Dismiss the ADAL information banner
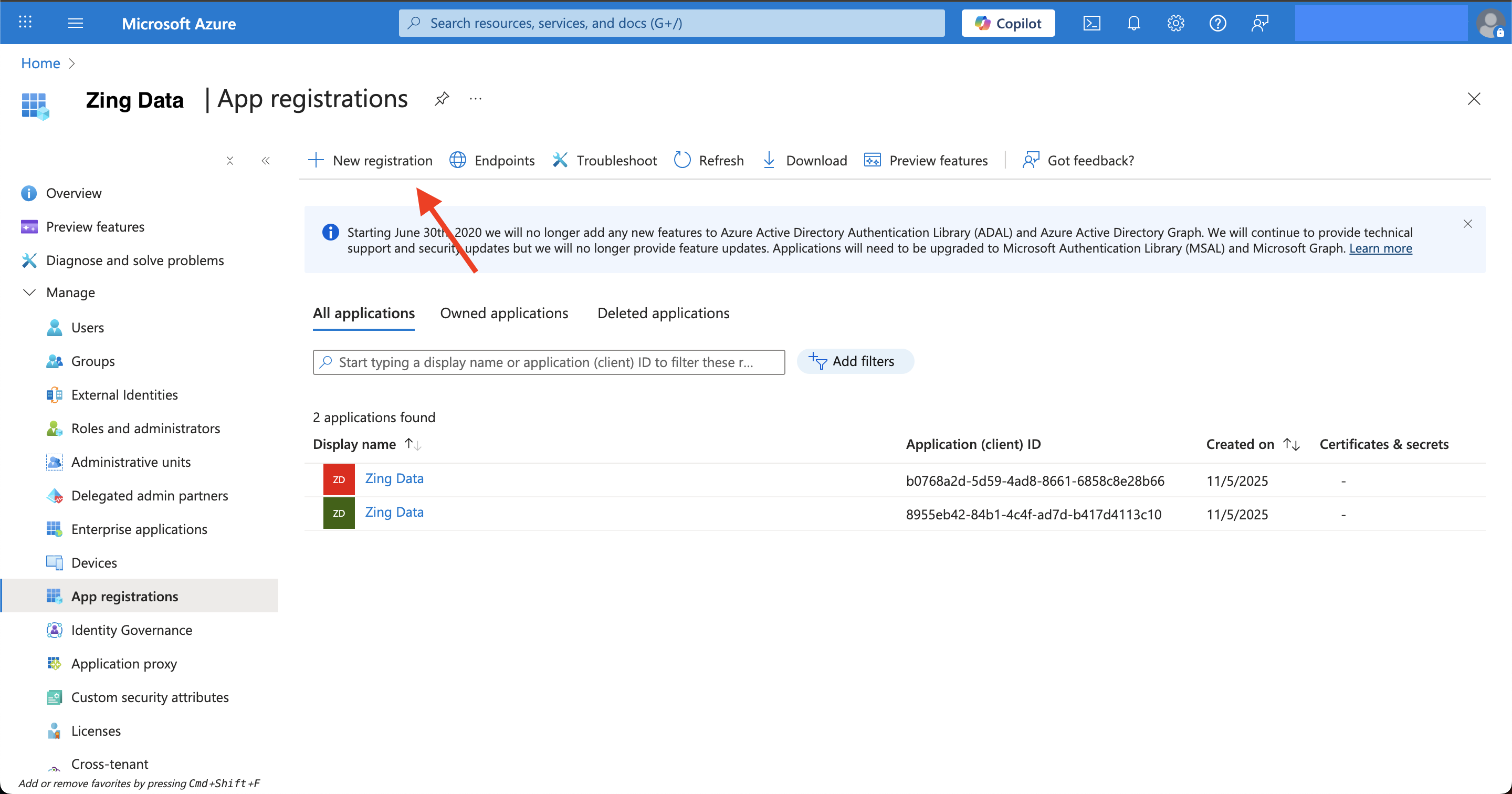Screen dimensions: 1512x794 coord(1467,224)
